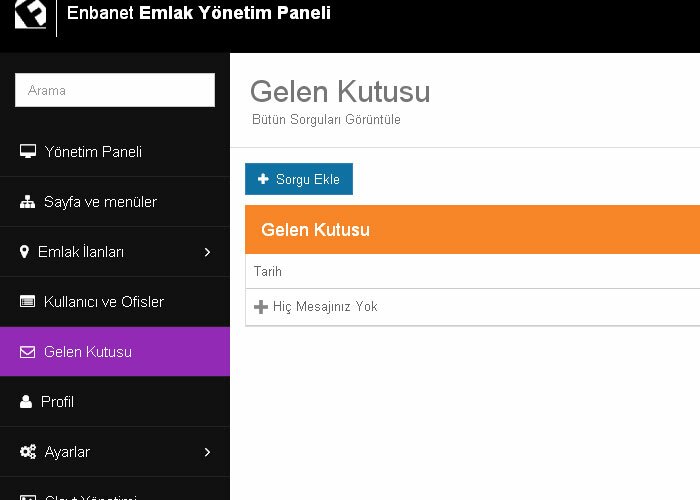Click the envelope icon for Gelen Kutusu
The image size is (700, 500).
point(28,352)
